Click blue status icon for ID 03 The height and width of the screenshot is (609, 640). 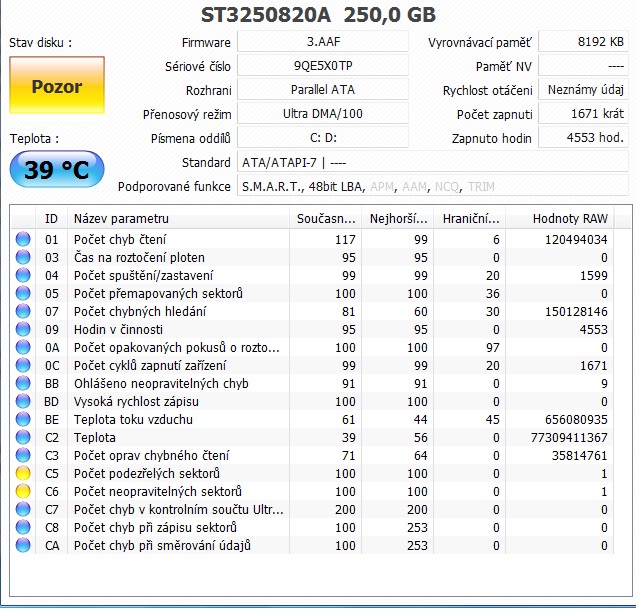[23, 257]
